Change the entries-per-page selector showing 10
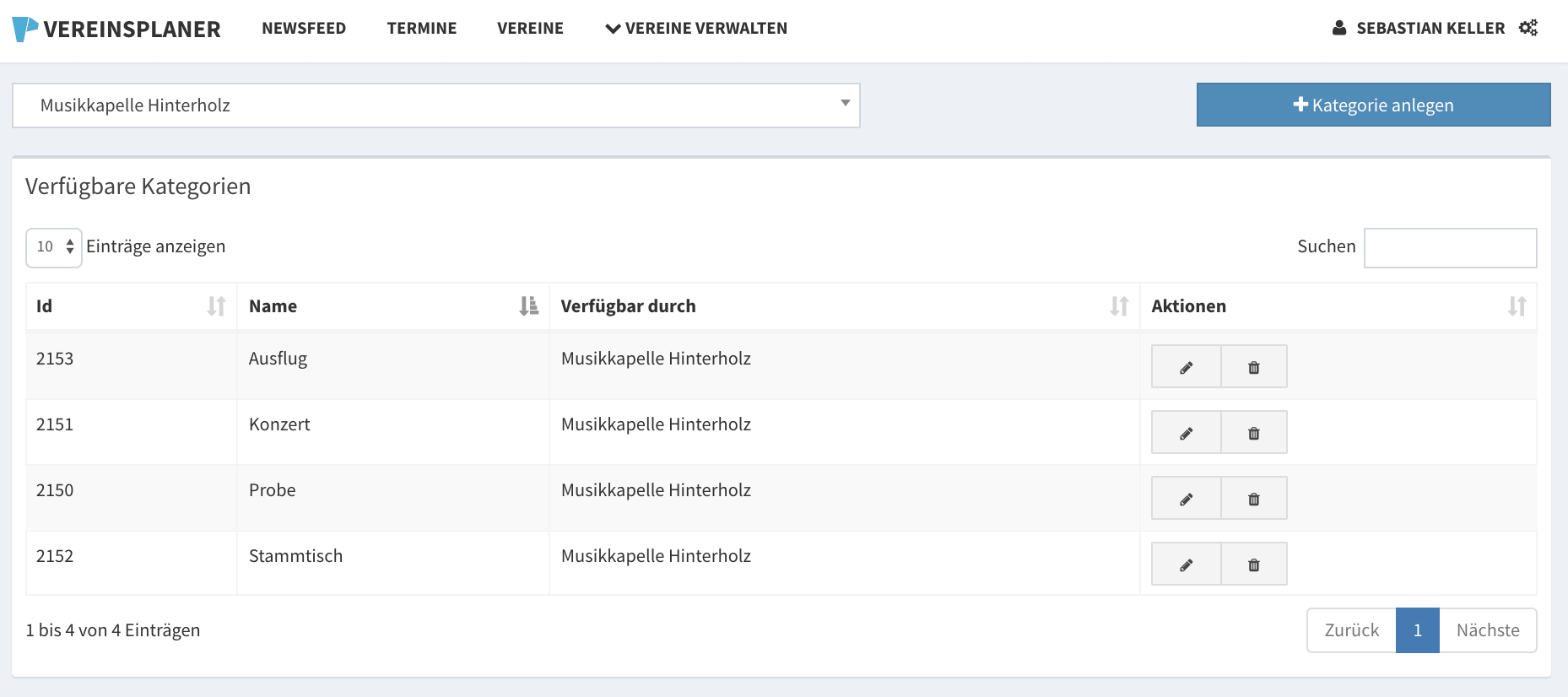Screen dimensions: 1568x697 54,247
